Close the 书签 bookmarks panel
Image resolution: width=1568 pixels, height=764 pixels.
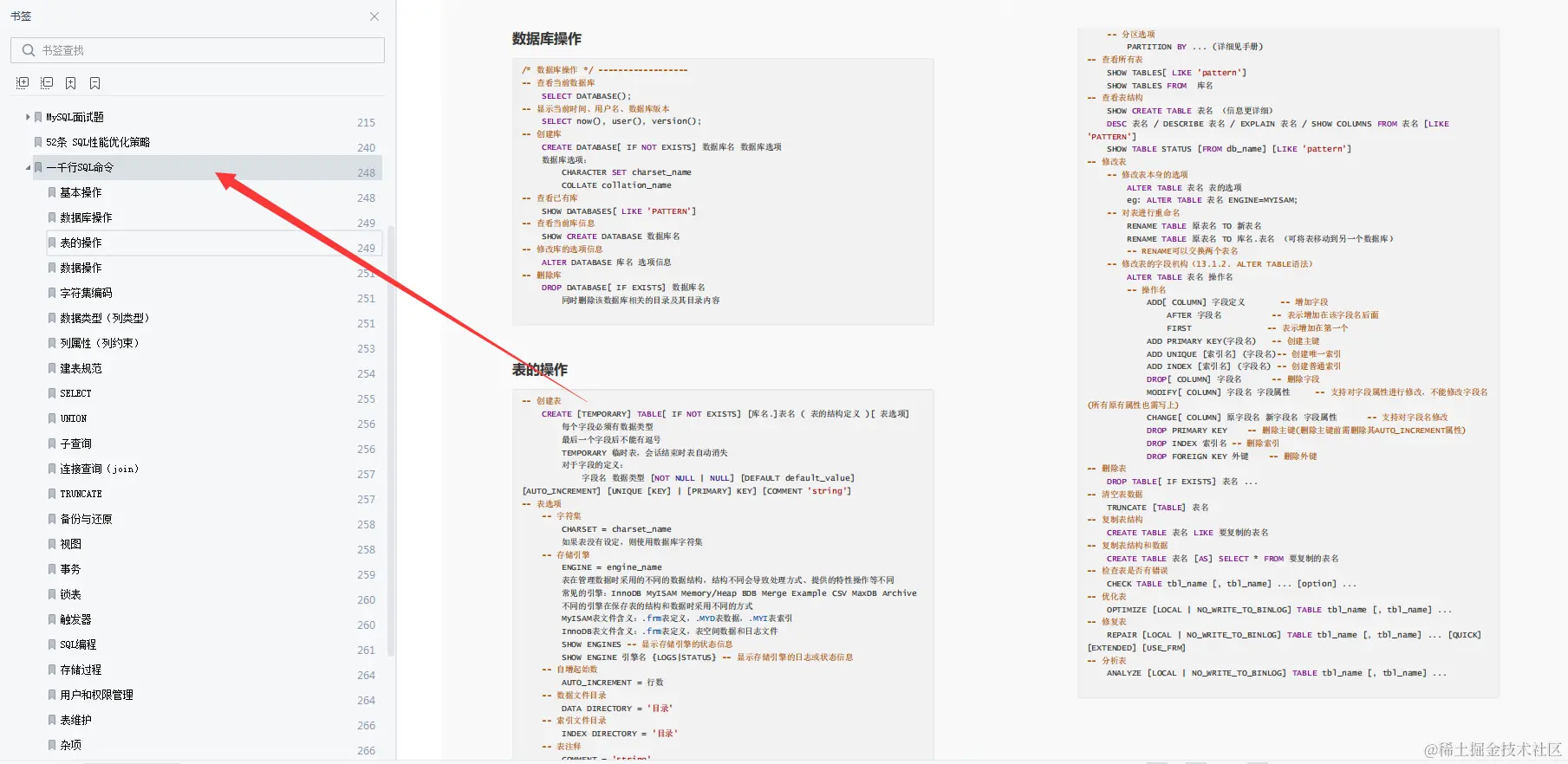[x=374, y=16]
